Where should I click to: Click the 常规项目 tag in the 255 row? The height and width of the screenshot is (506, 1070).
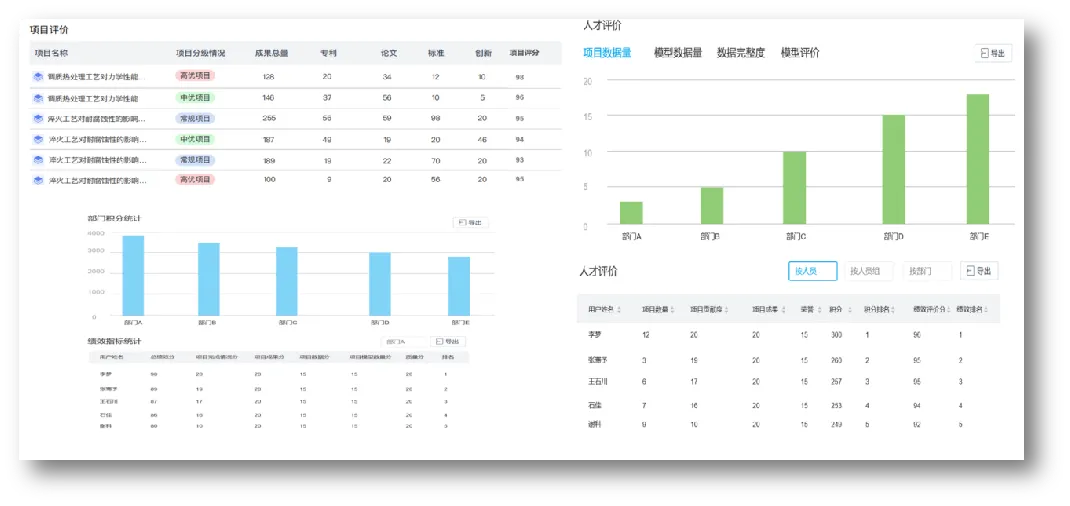[195, 119]
